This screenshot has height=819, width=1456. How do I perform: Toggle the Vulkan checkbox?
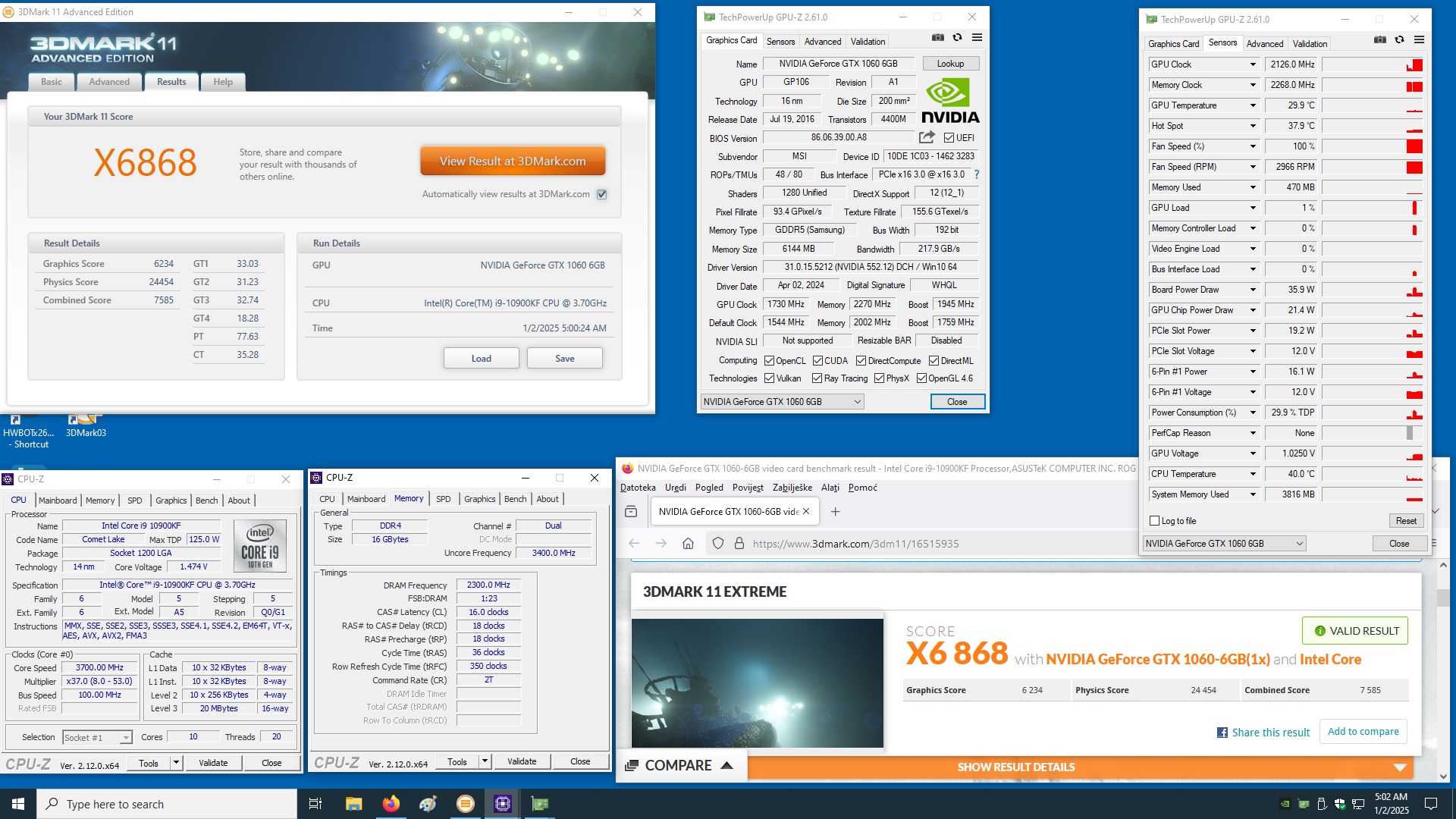(x=769, y=378)
